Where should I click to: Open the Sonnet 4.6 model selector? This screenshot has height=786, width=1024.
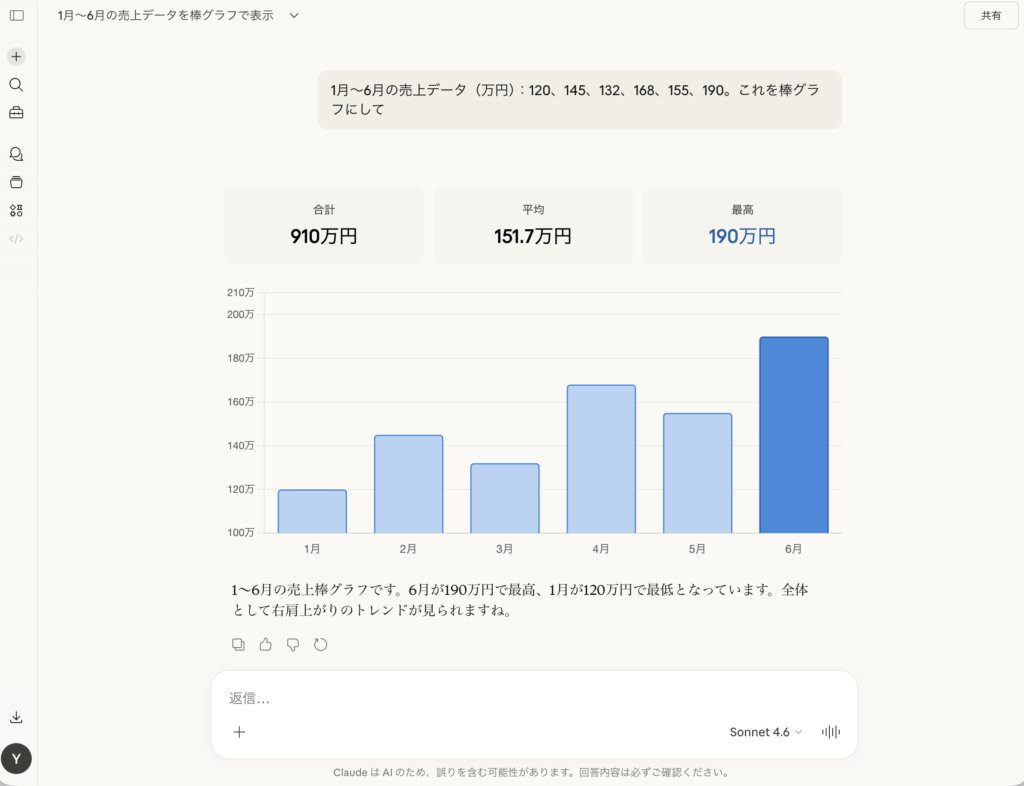pyautogui.click(x=765, y=732)
